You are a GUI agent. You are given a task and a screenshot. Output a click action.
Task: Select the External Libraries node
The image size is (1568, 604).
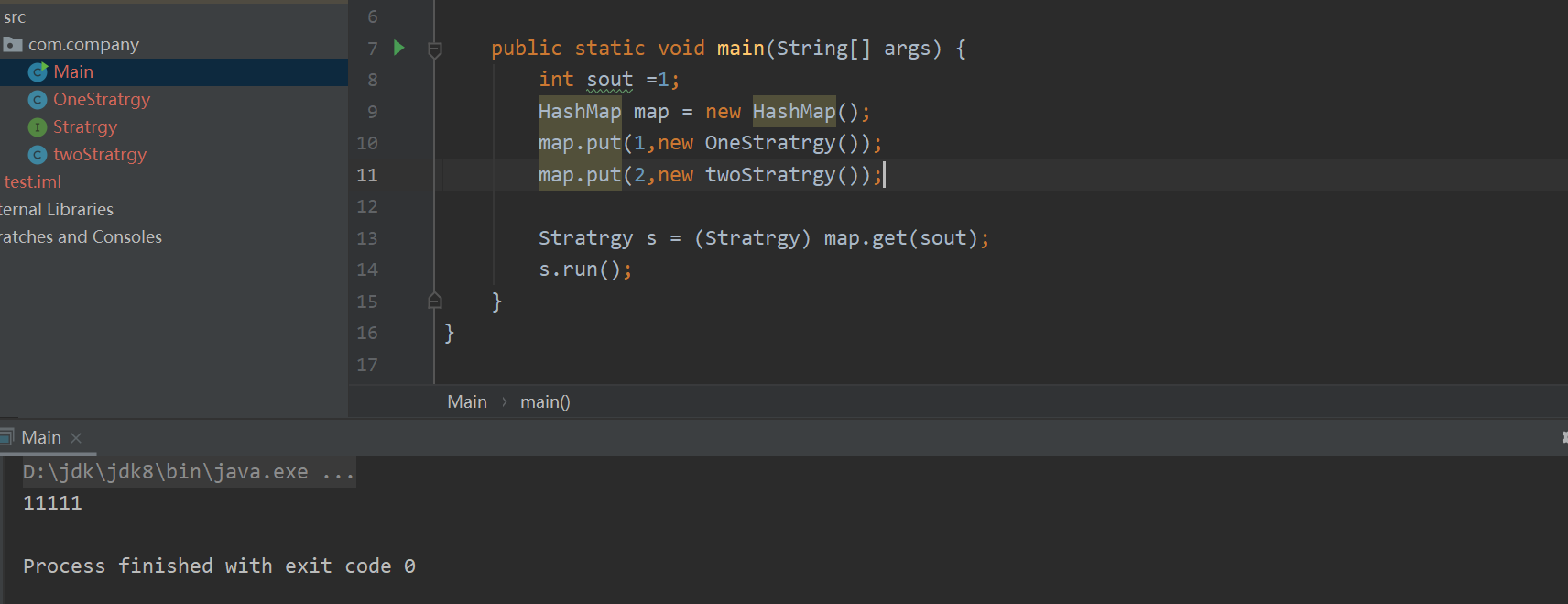tap(57, 209)
